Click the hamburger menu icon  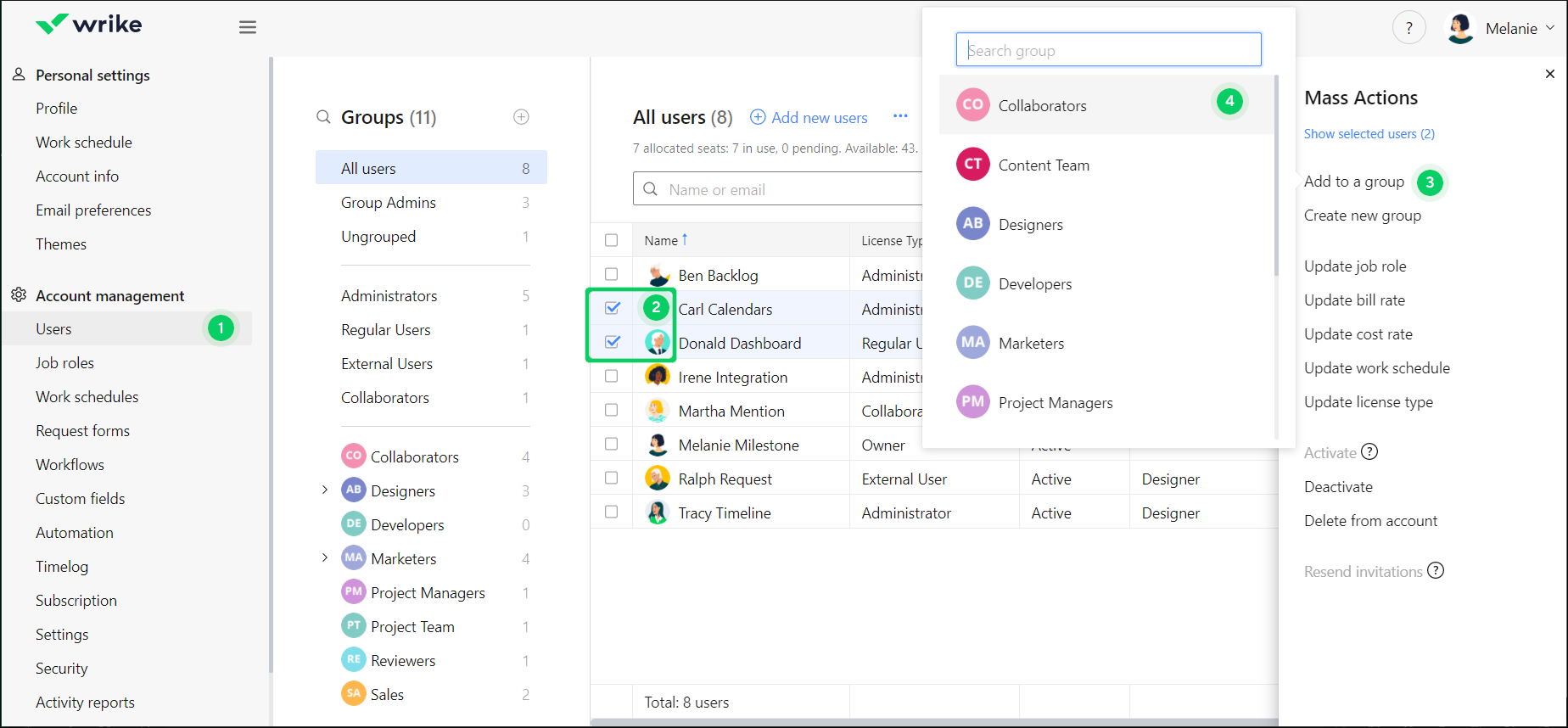tap(248, 27)
